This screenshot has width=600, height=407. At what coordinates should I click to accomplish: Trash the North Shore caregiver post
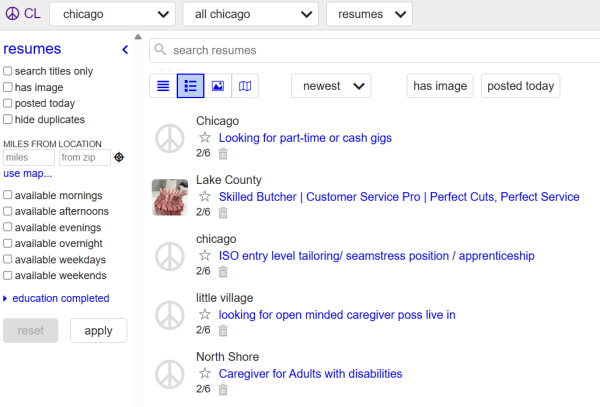click(223, 390)
